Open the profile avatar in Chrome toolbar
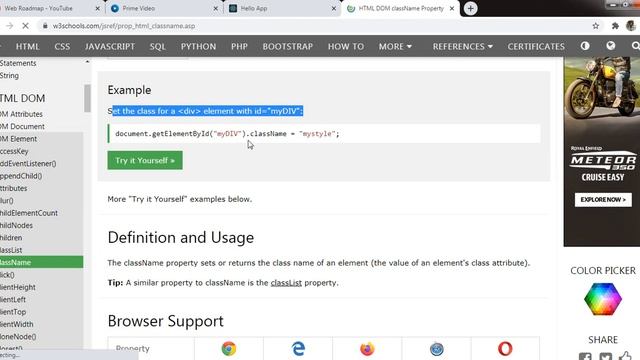 pos(631,26)
